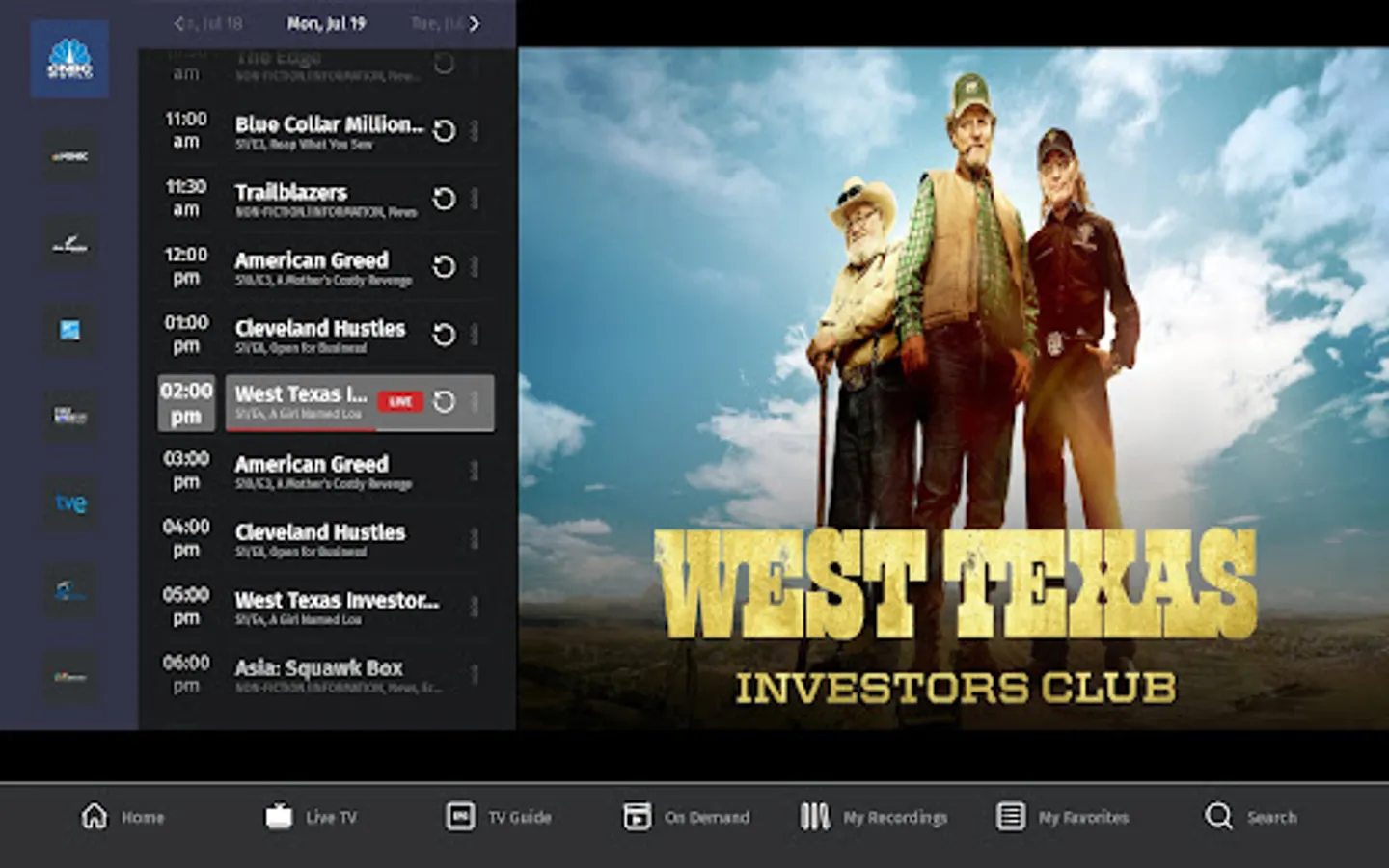
Task: Open more options for 12:00 pm American Greed
Action: coord(474,267)
